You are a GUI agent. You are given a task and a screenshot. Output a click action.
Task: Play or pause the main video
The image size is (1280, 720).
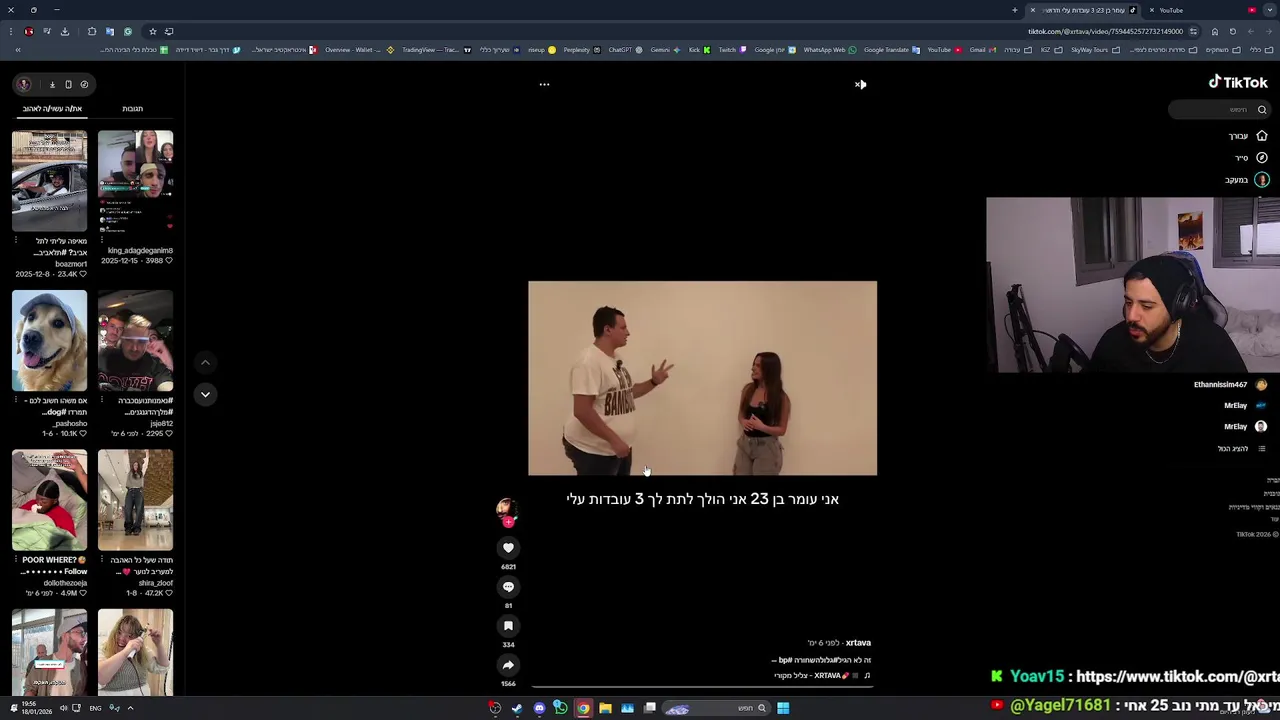click(702, 378)
